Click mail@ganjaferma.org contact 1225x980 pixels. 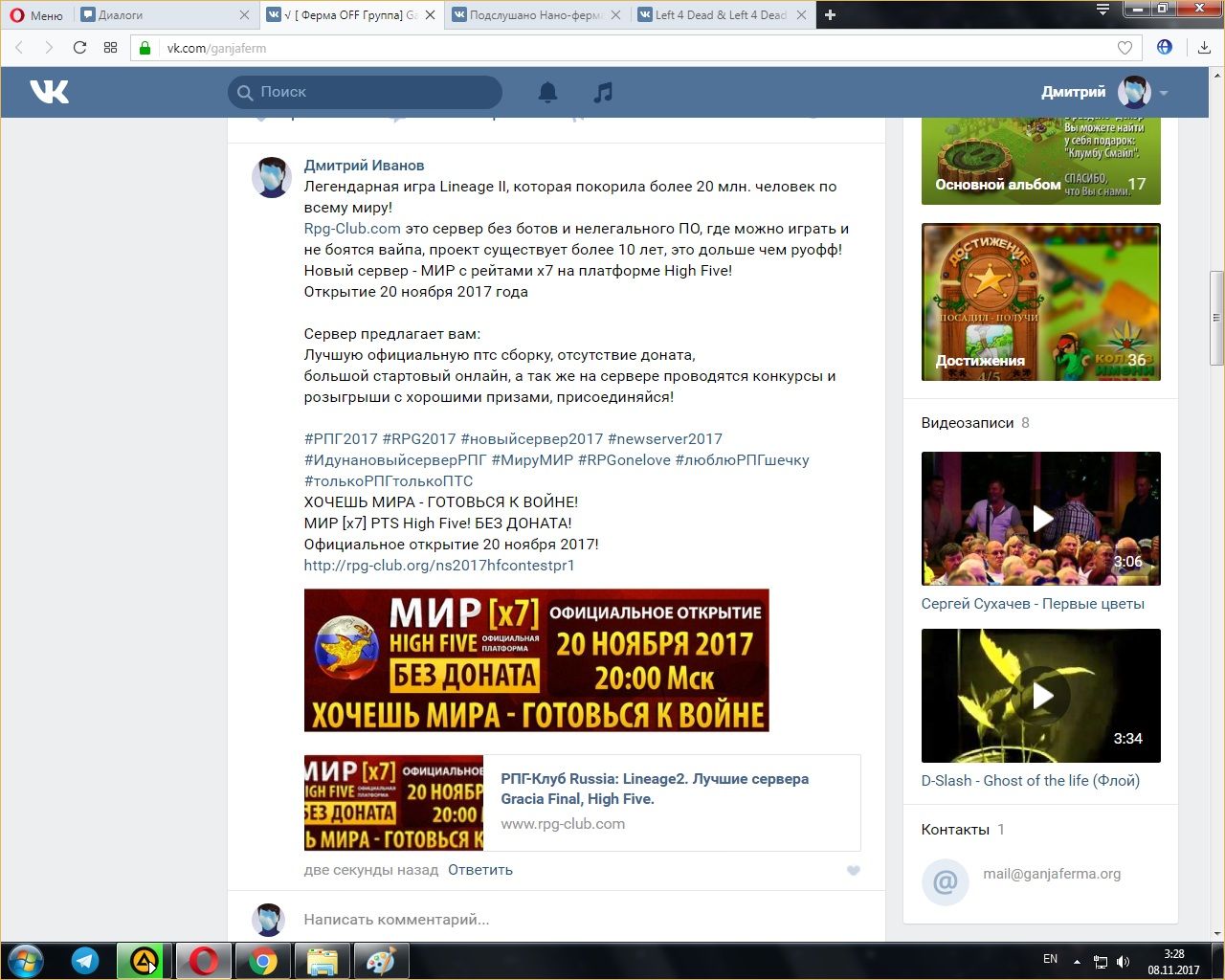coord(1052,874)
